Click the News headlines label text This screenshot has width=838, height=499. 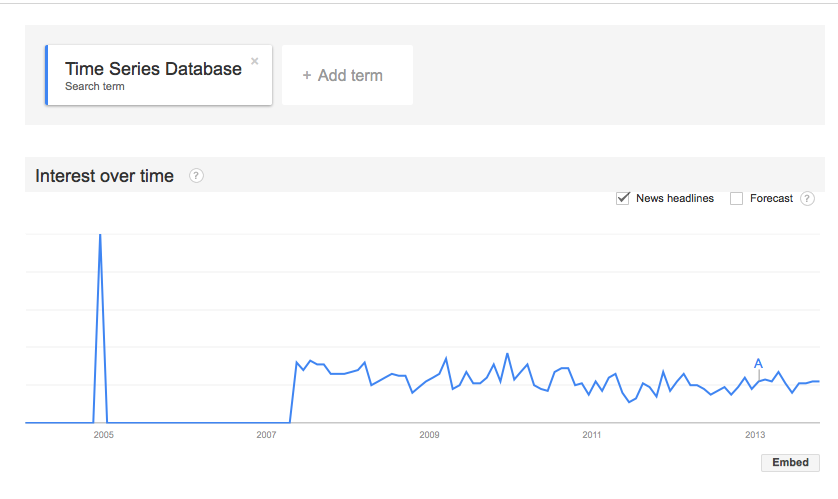[x=674, y=198]
